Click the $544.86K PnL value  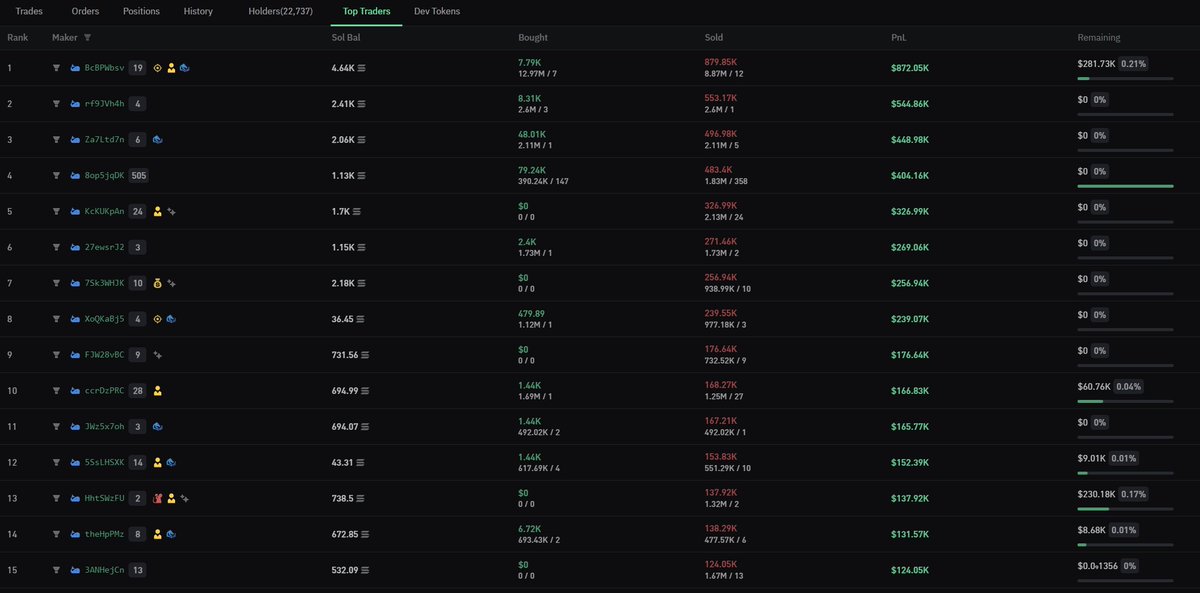(910, 104)
